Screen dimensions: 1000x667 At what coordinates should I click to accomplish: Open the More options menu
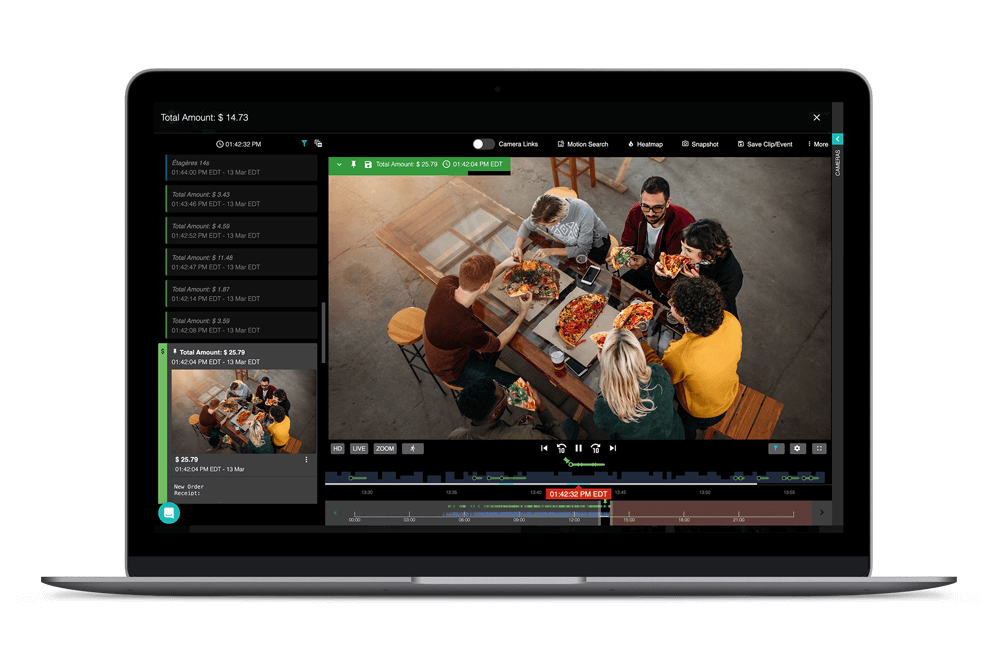[818, 144]
